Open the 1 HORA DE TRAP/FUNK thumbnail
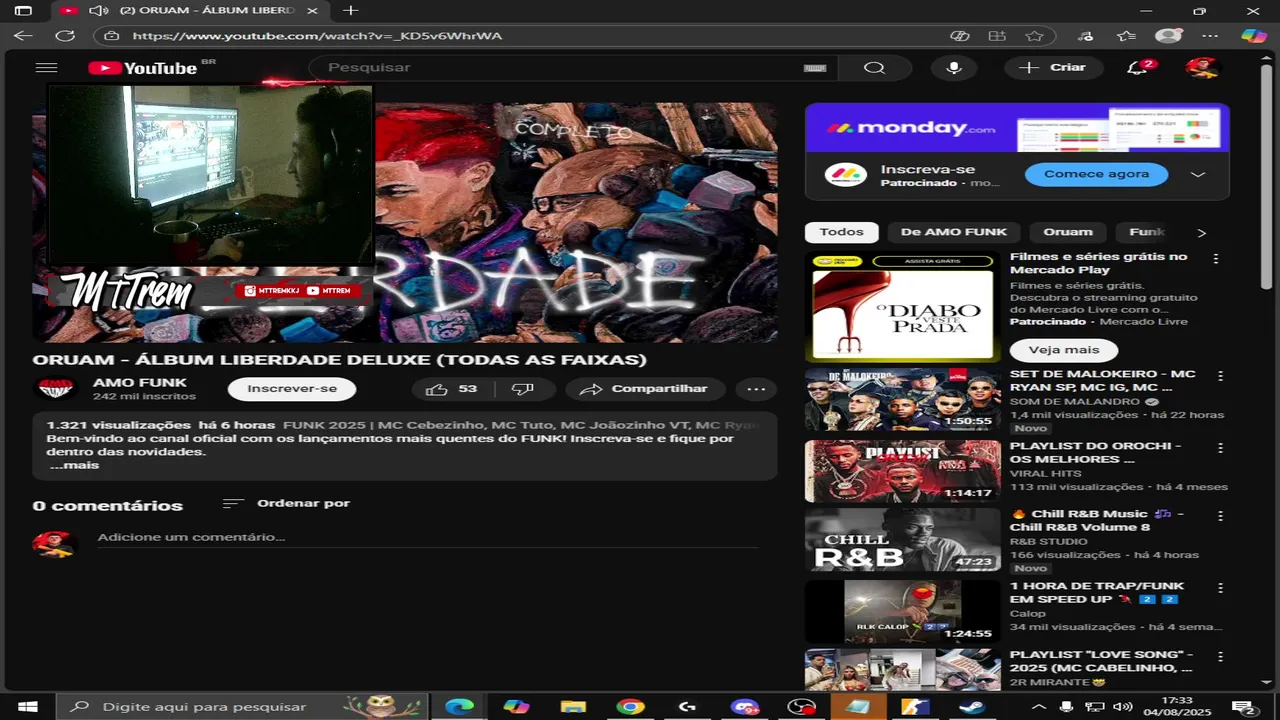 click(902, 612)
